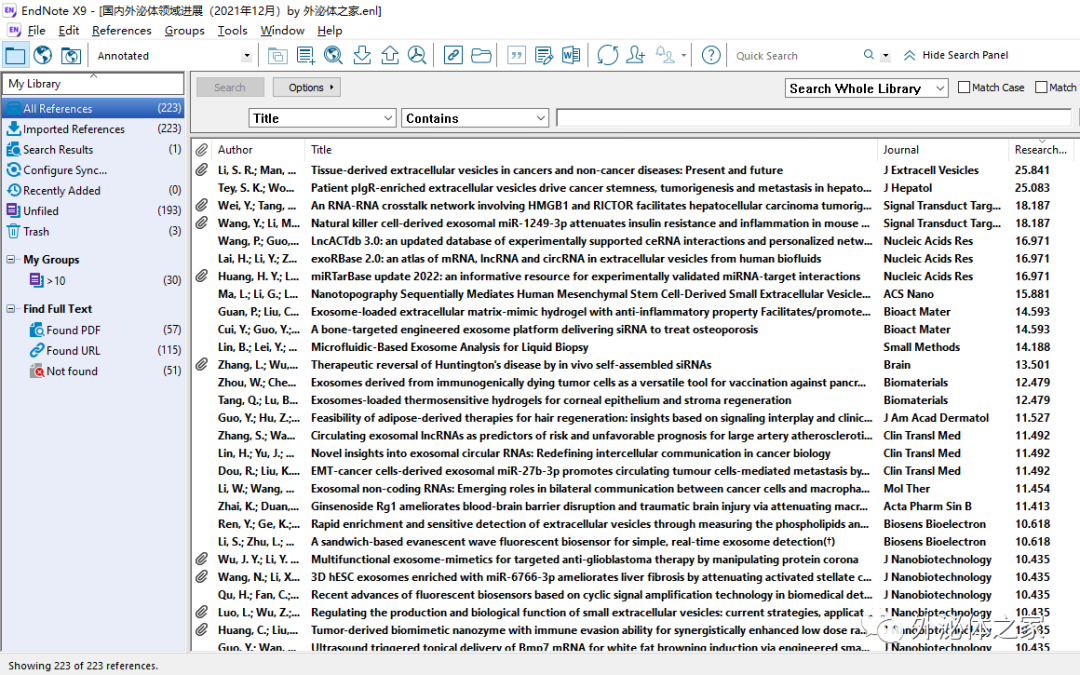Open the Tools menu
Screen dimensions: 1080x675
[x=232, y=30]
